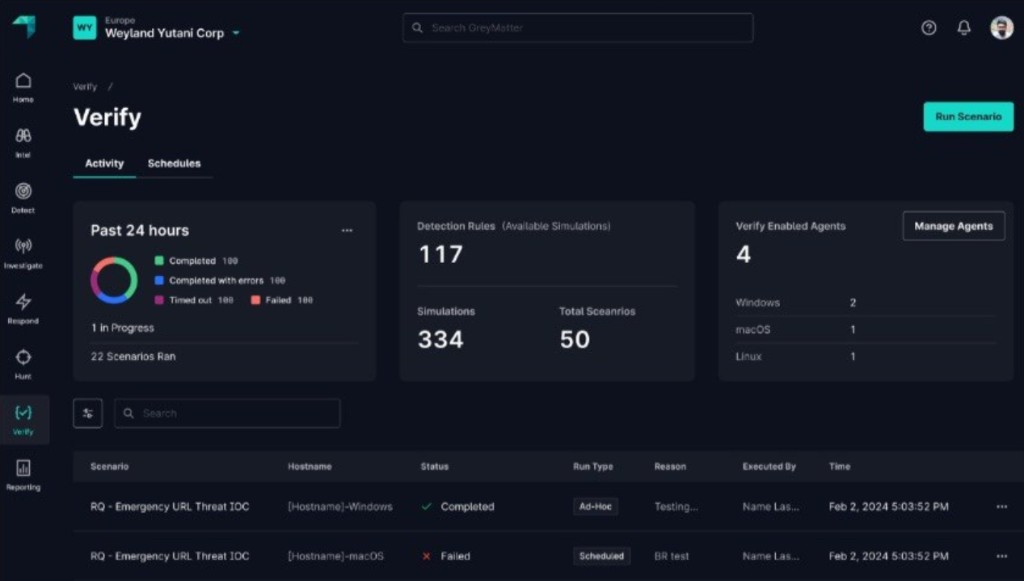Click the blue Completed with errors swatch

pos(159,280)
